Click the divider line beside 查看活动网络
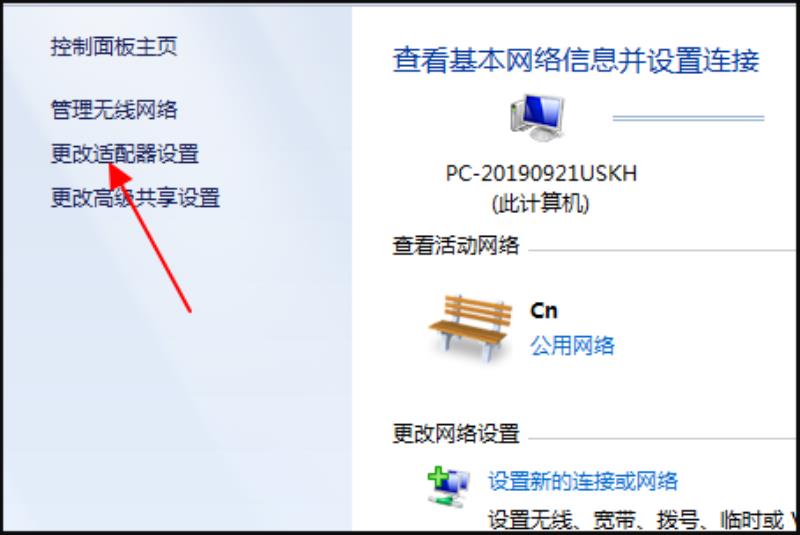This screenshot has width=800, height=535. point(663,250)
